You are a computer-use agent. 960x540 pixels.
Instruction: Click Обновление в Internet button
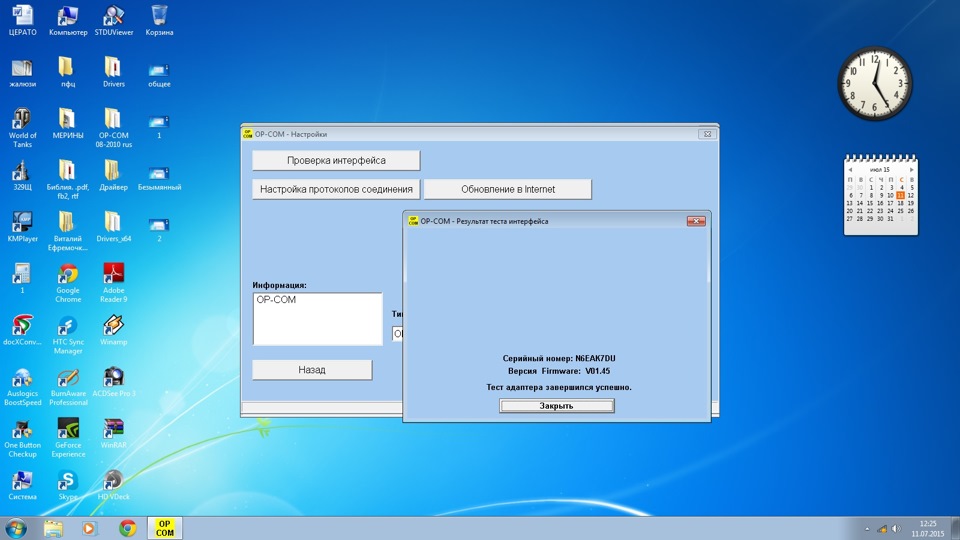[x=508, y=189]
